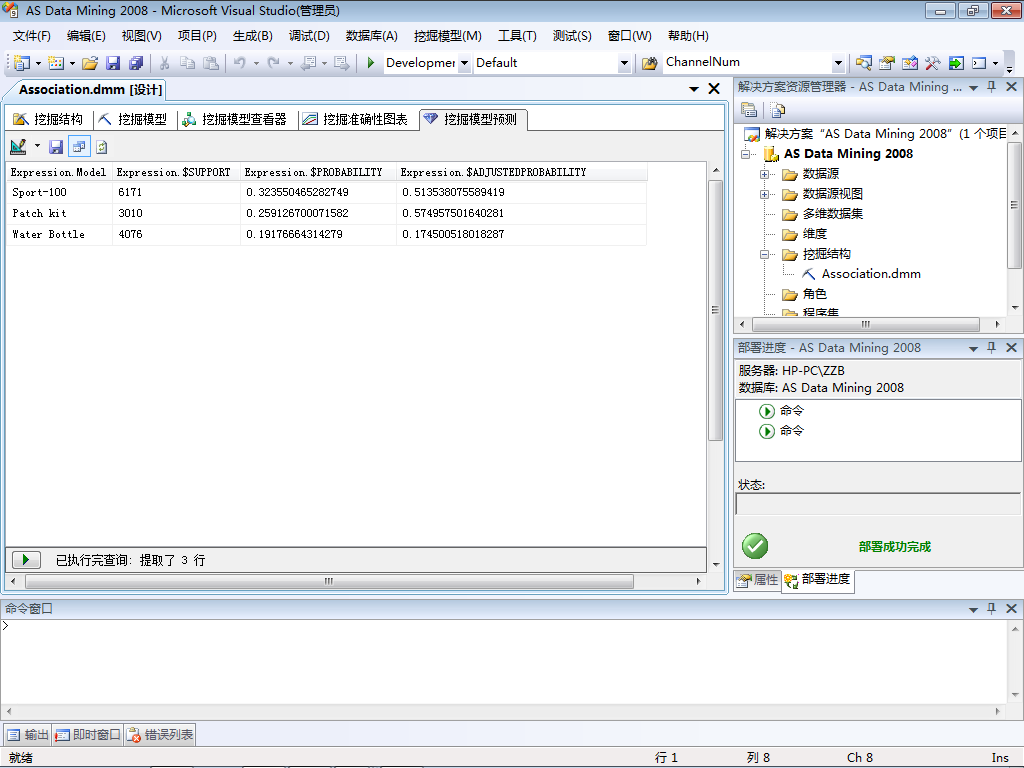This screenshot has height=768, width=1024.
Task: Open the Properties Window toolbar icon
Action: [886, 63]
